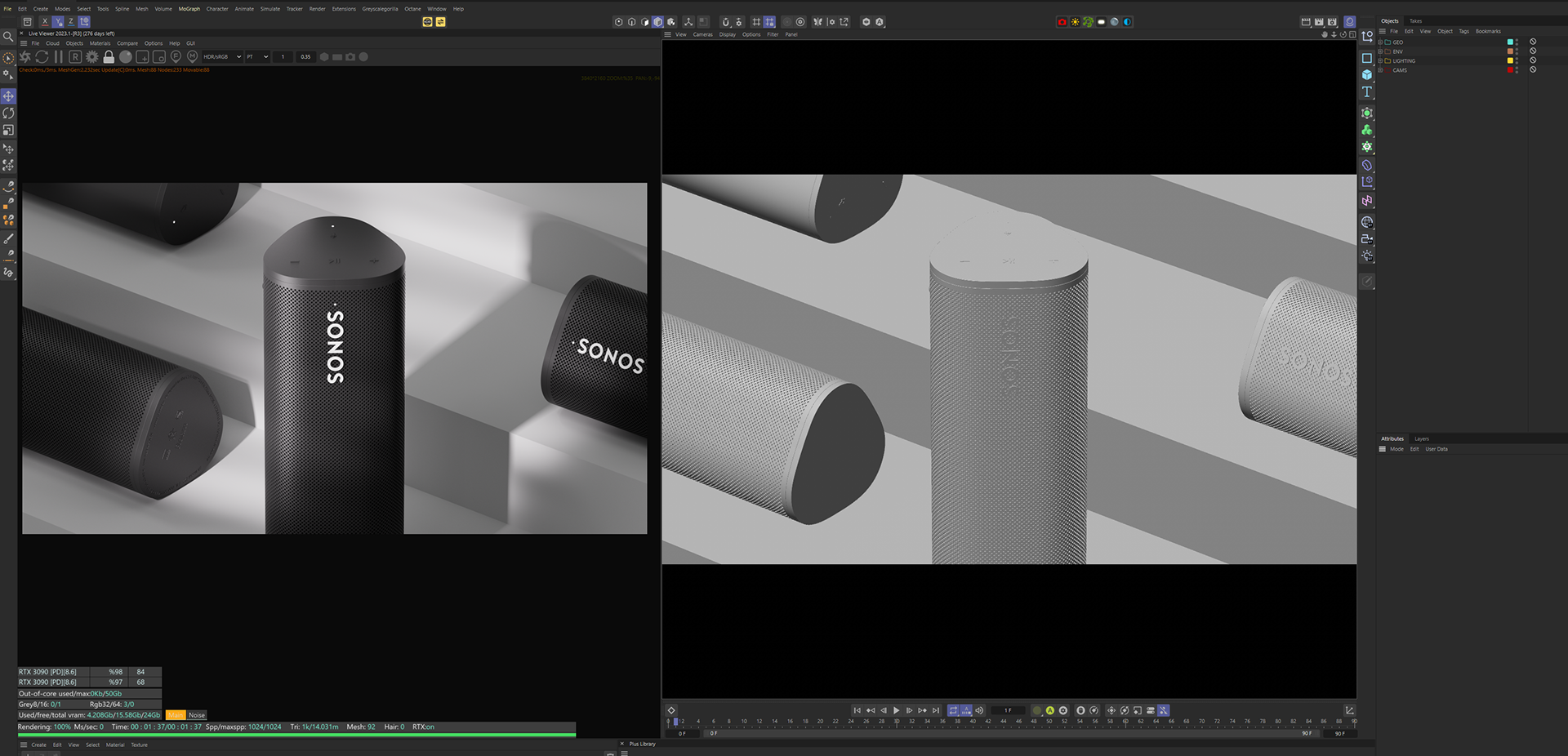1568x756 pixels.
Task: Click the yellow layer color of LIGHTING
Action: pos(1510,60)
